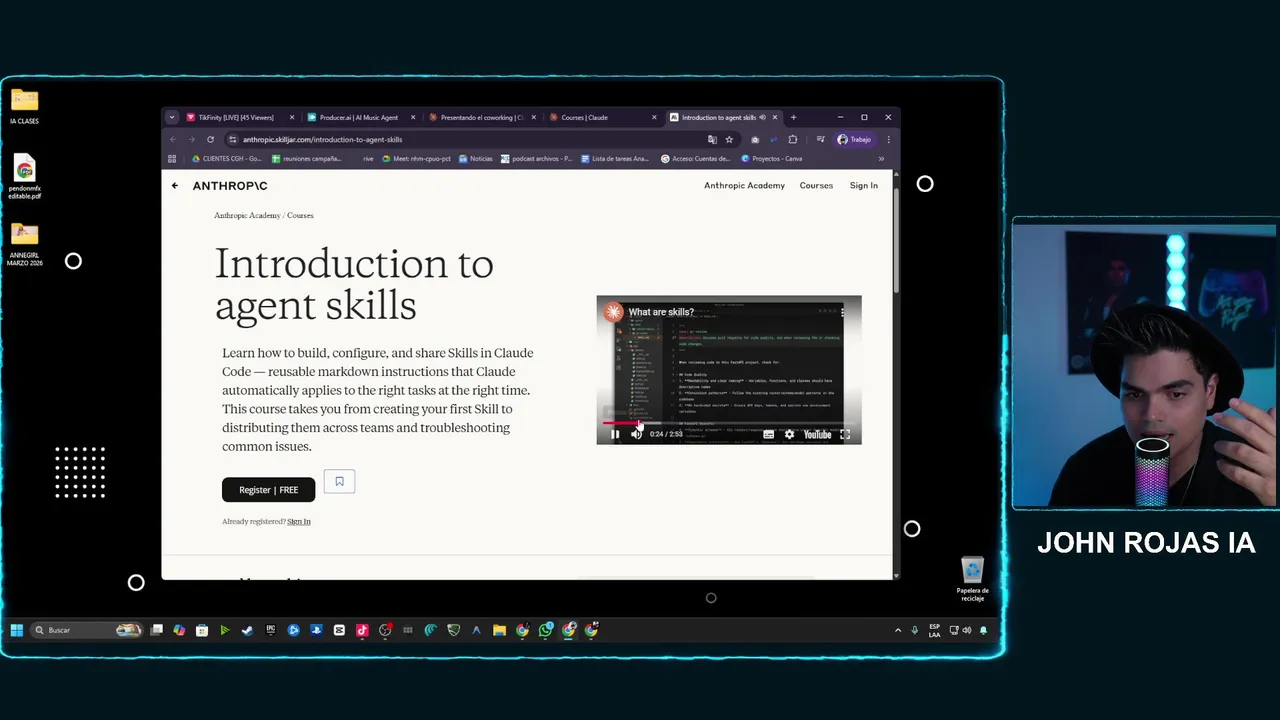Open Epic Games launcher on taskbar
Screen dimensions: 1280x720
(270, 630)
